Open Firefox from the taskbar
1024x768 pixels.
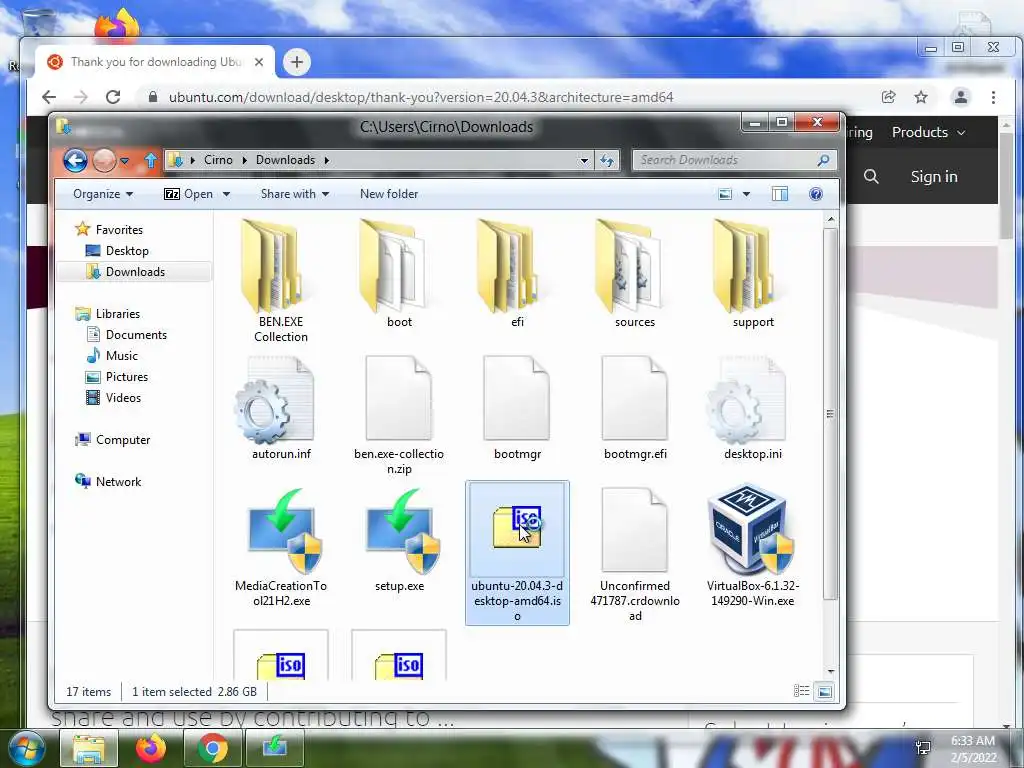tap(151, 748)
